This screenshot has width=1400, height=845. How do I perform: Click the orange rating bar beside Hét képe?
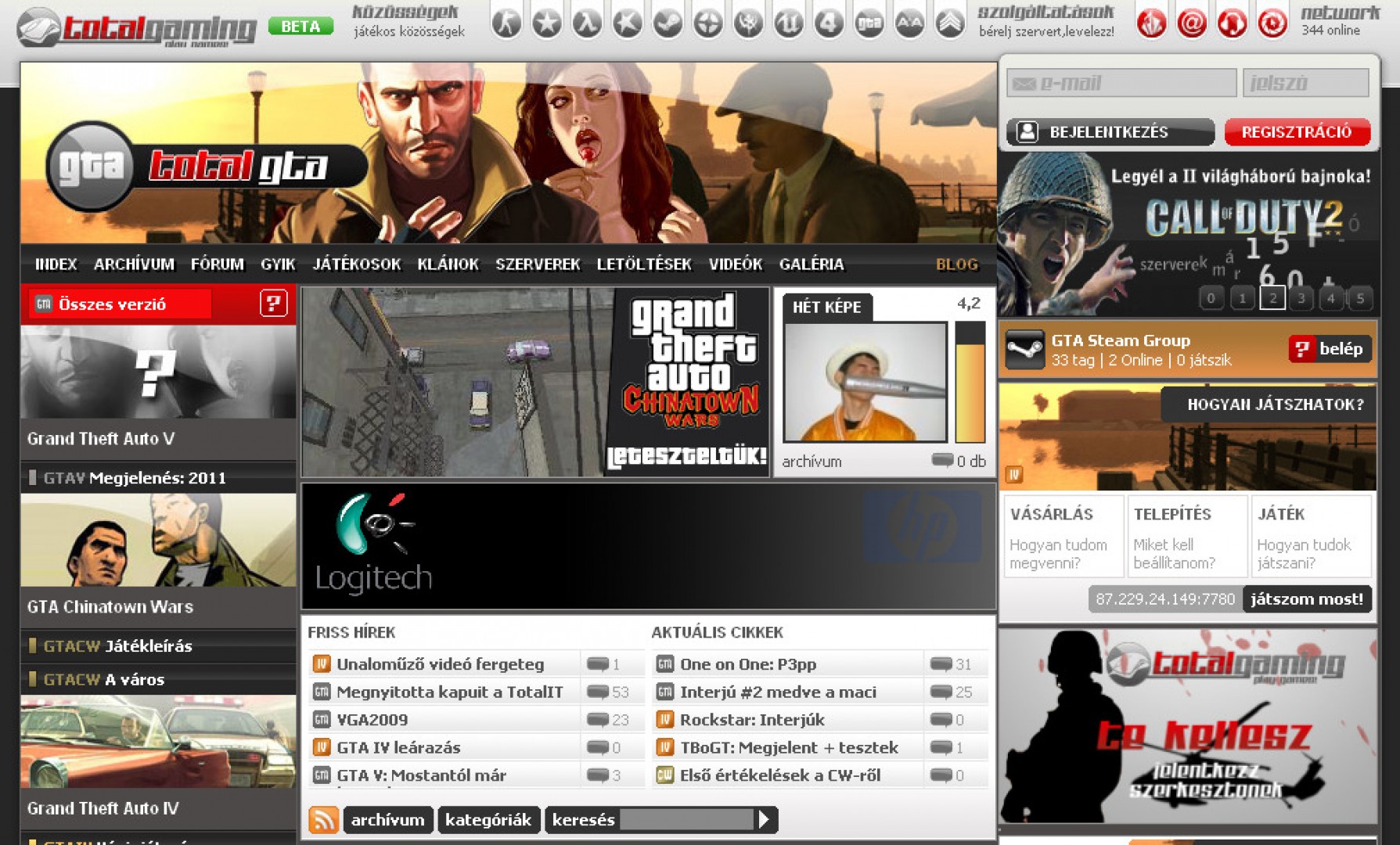tap(970, 383)
